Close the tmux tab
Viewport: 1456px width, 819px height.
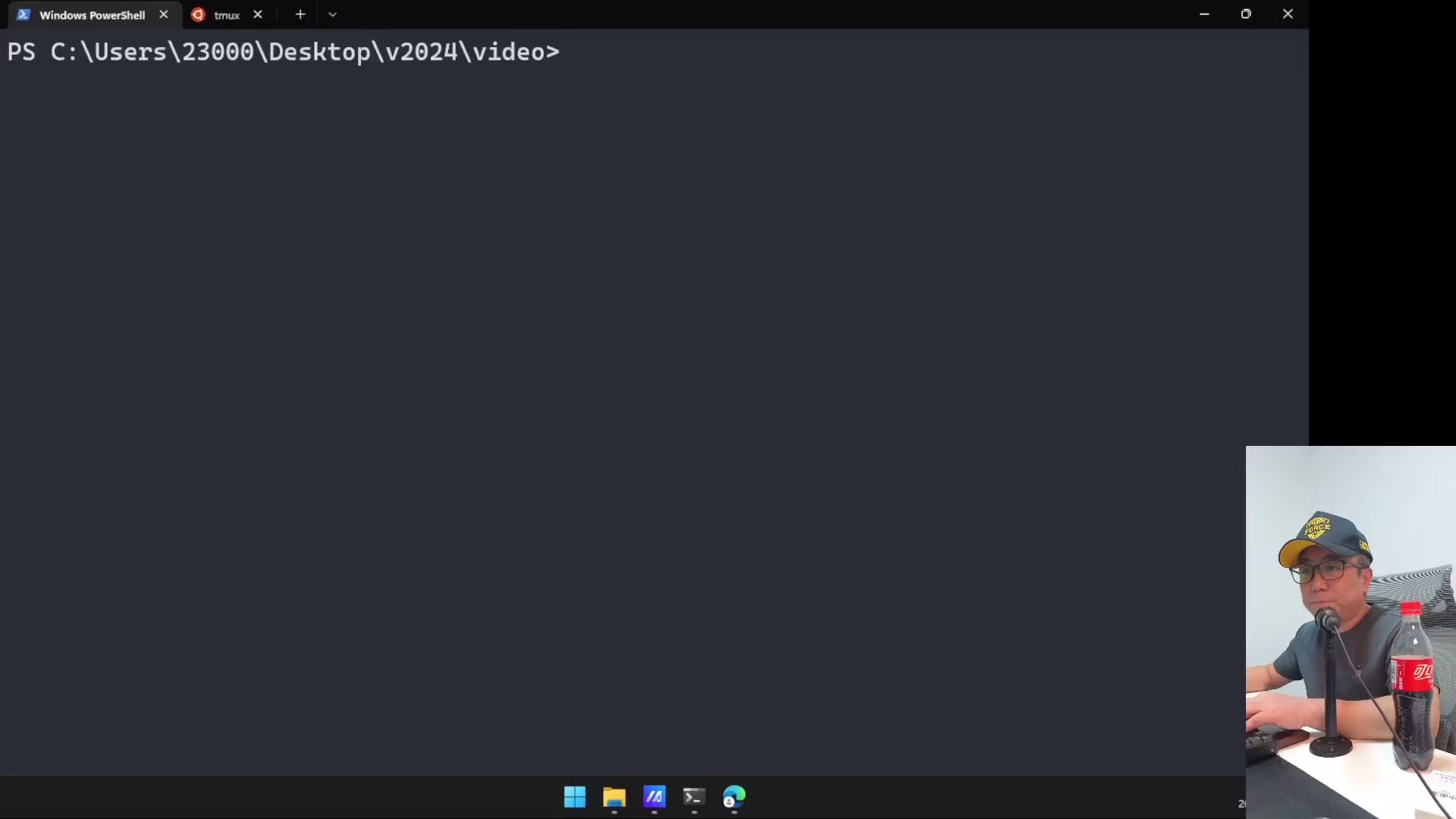pyautogui.click(x=258, y=14)
